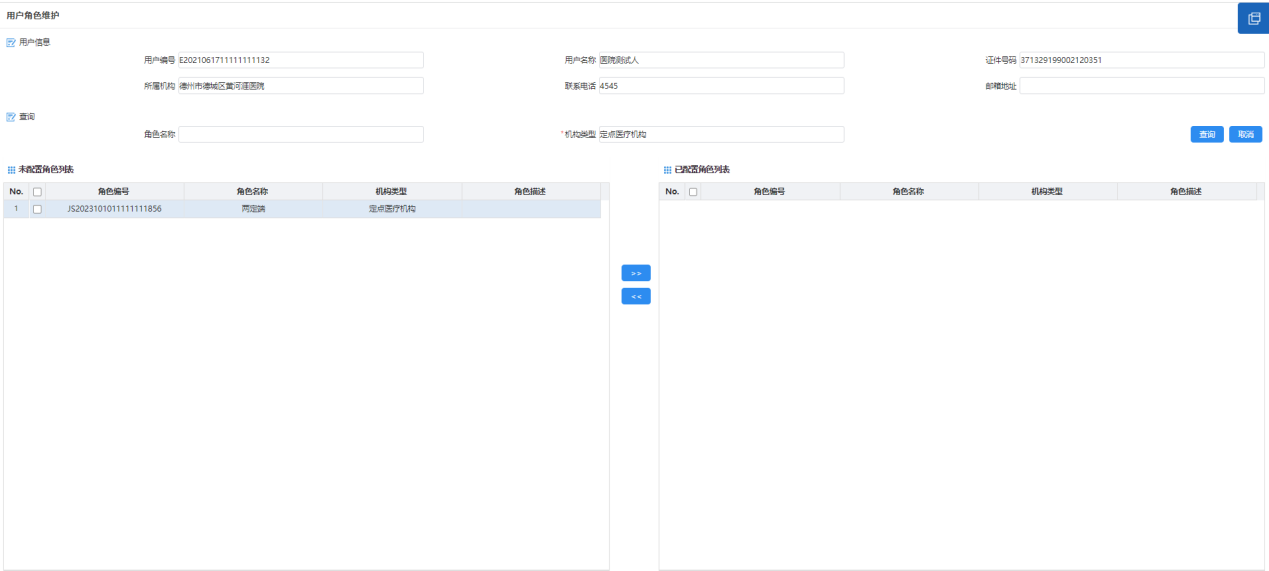The height and width of the screenshot is (571, 1269).
Task: Click the 用户信息 section edit icon
Action: pos(11,42)
